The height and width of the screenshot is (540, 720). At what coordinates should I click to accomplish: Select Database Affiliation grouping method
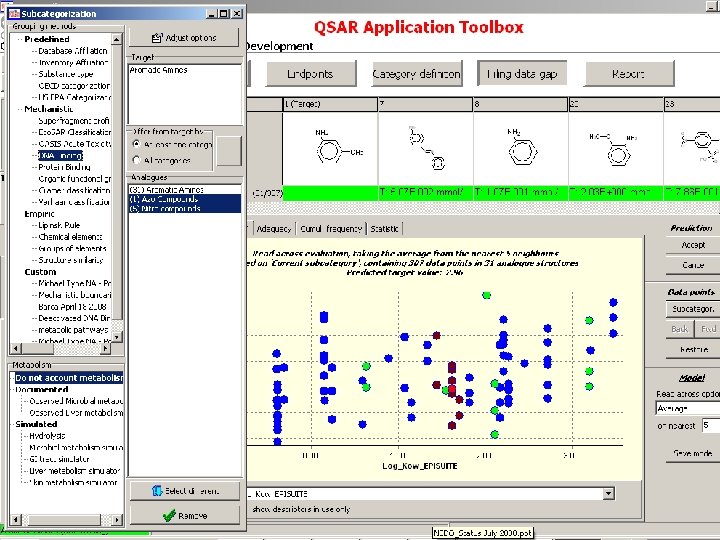click(x=73, y=51)
